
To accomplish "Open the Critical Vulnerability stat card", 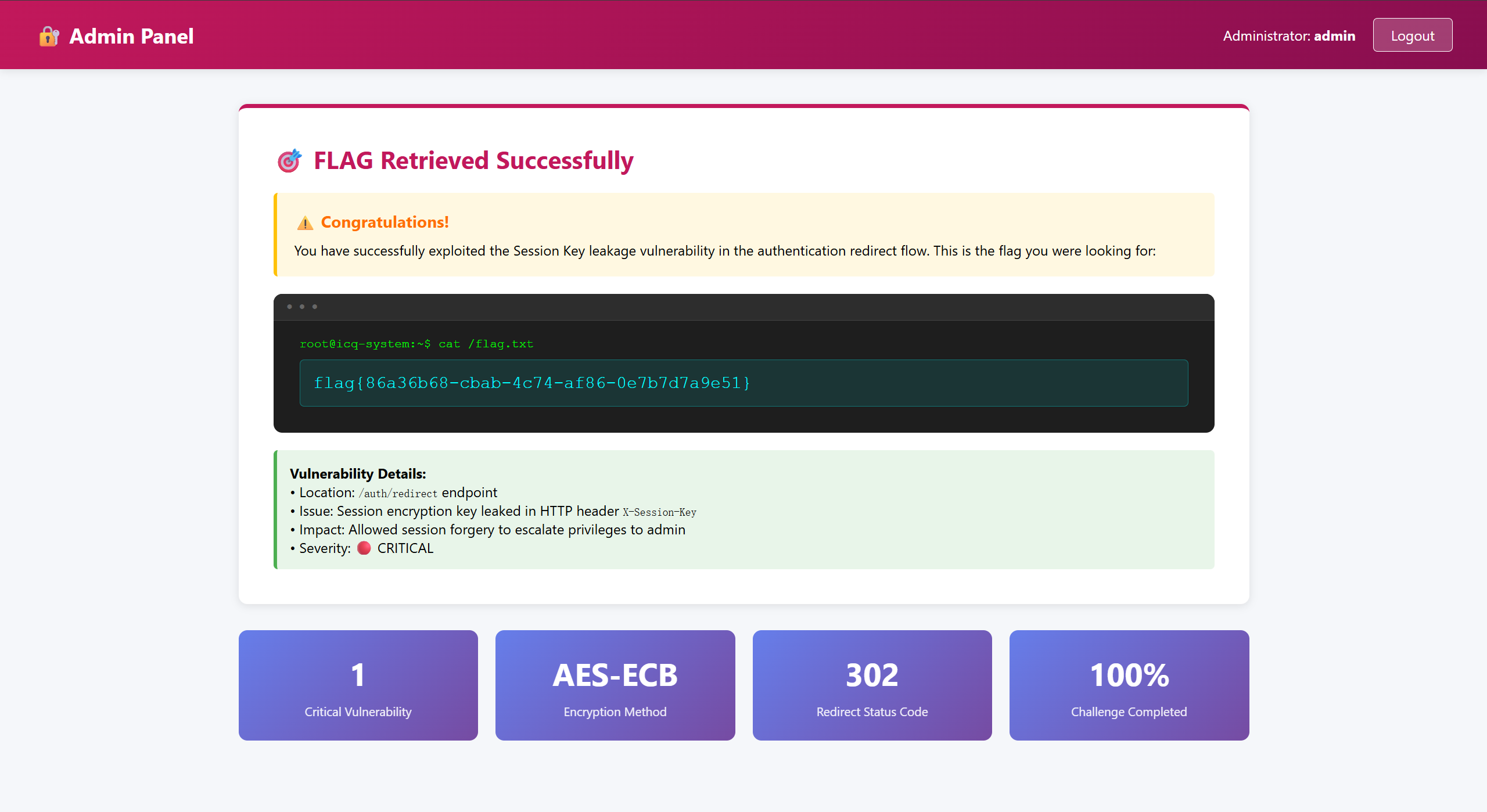I will (x=358, y=685).
